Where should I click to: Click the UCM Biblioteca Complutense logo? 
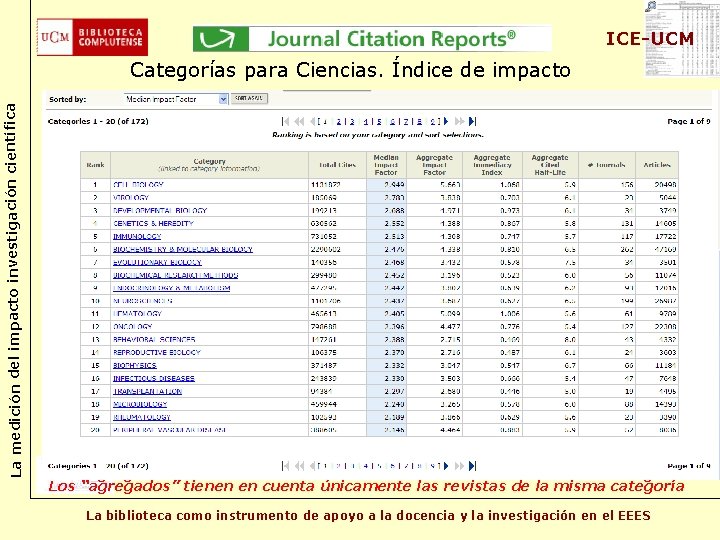92,37
